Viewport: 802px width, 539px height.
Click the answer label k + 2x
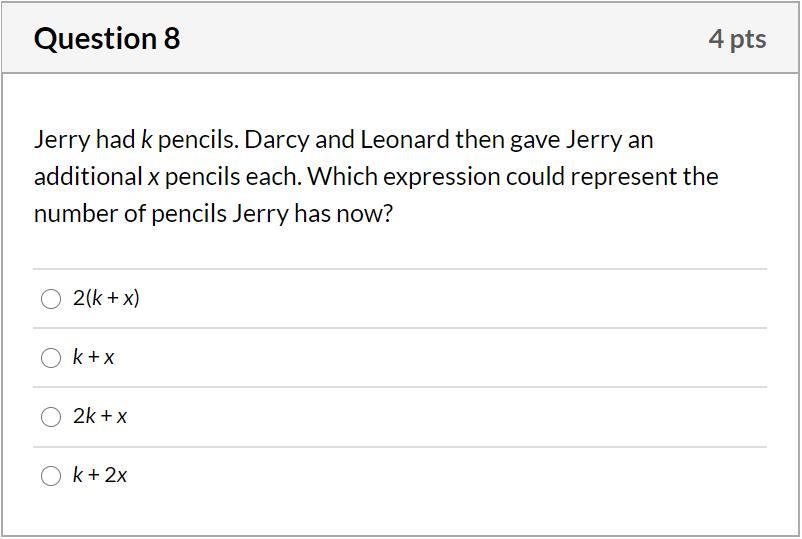pos(100,475)
